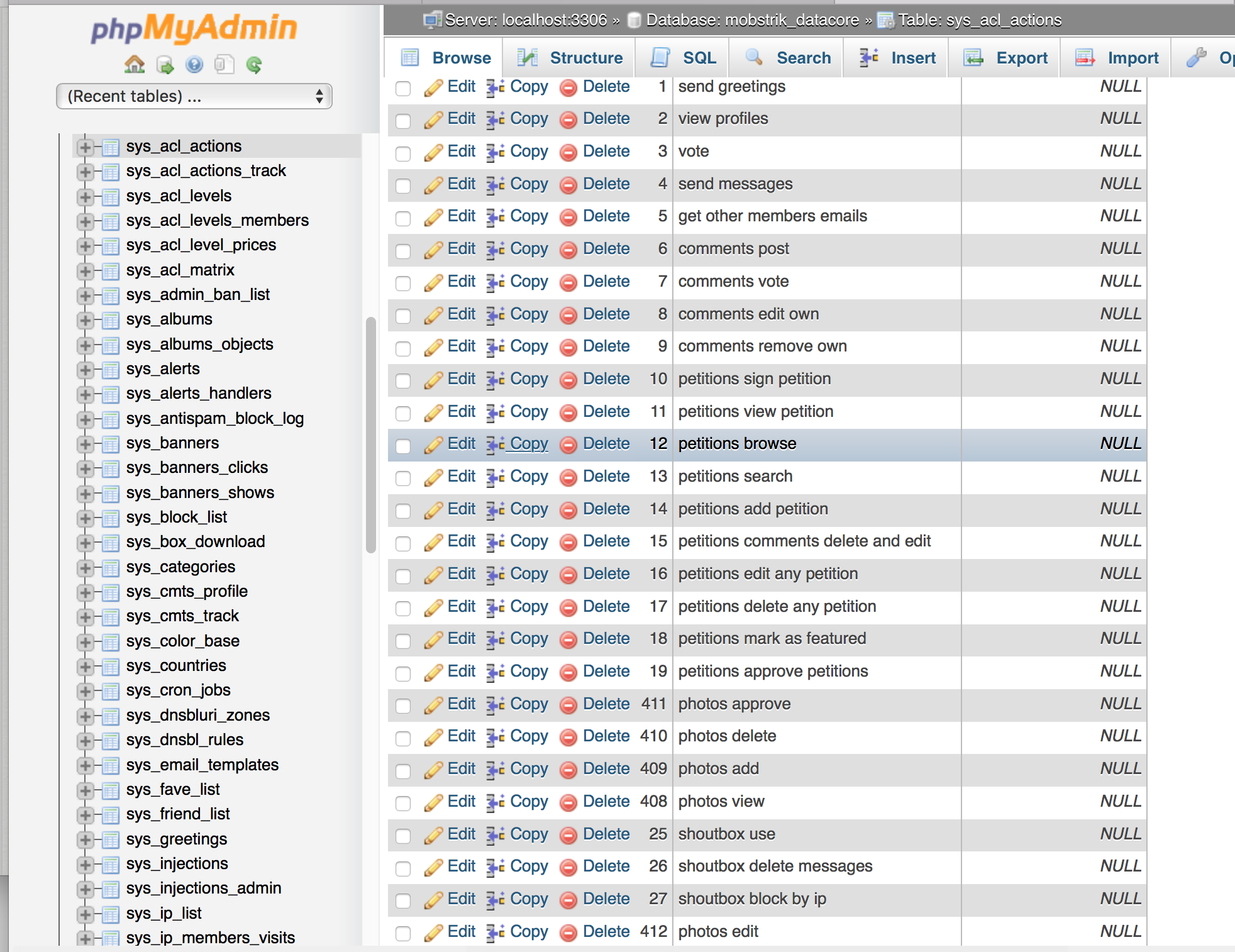Click the mobstrik_datacore database breadcrumb
The width and height of the screenshot is (1235, 952).
[751, 20]
